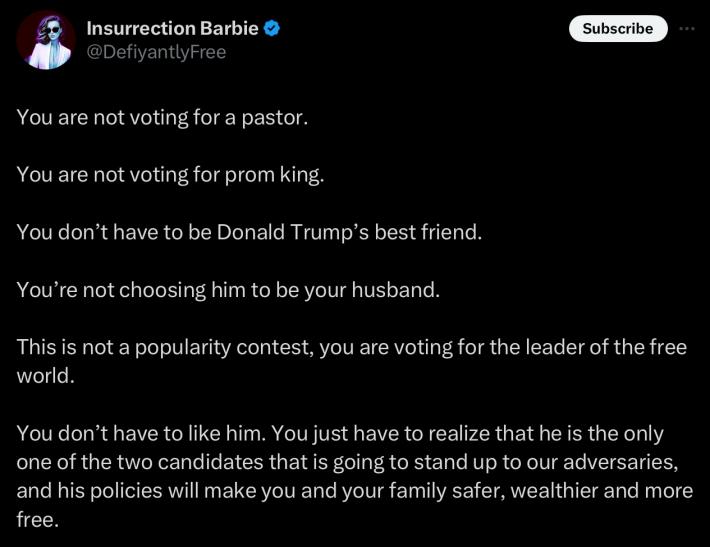Open the three-dot more options menu
710x547 pixels.
[686, 29]
